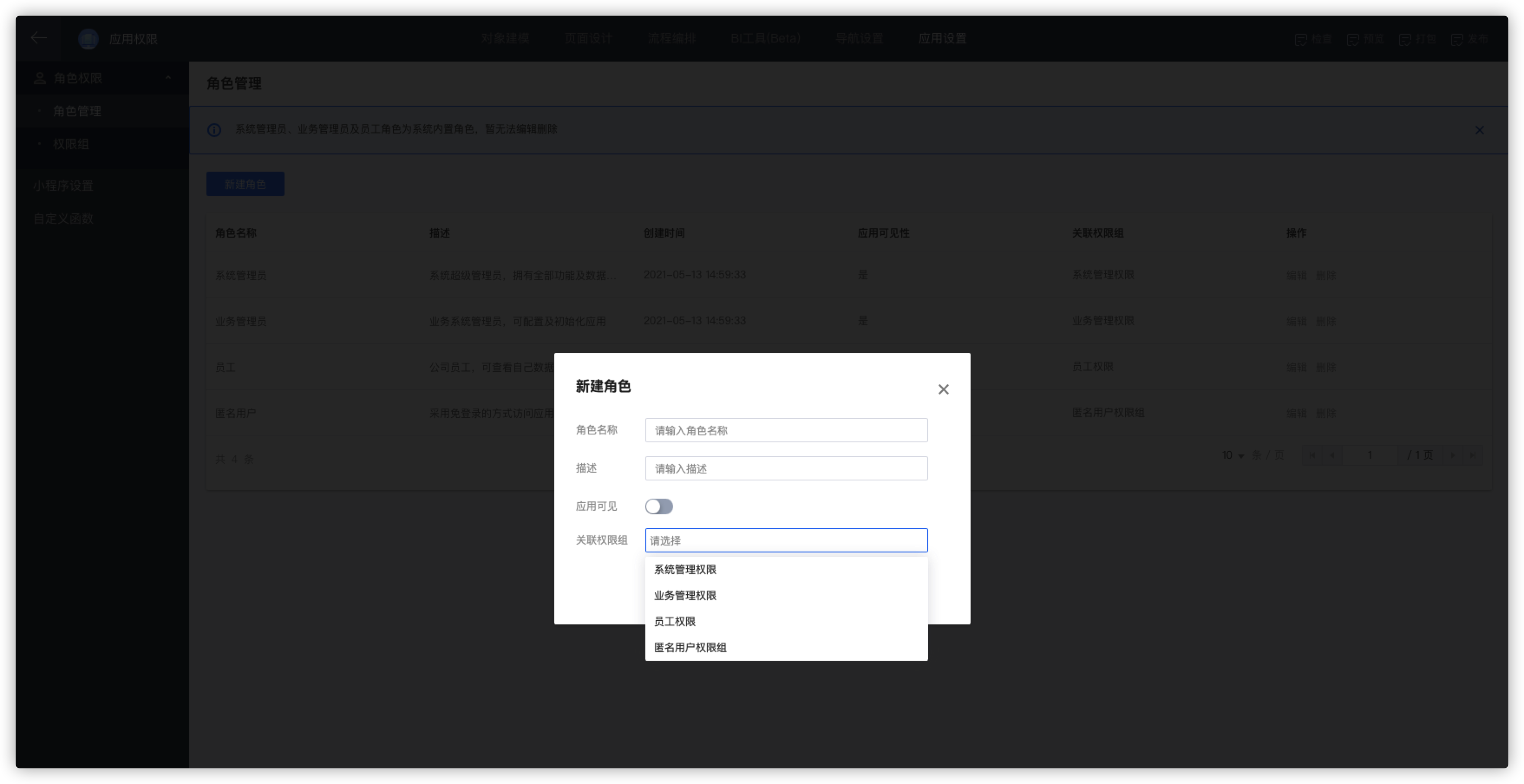The height and width of the screenshot is (784, 1524).
Task: Click the 发布 icon button in the header
Action: [1468, 39]
